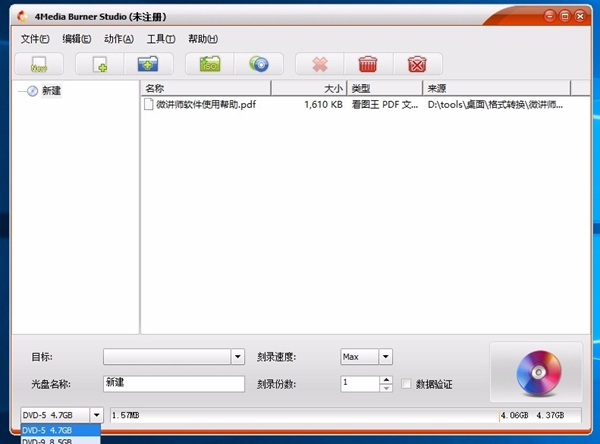The width and height of the screenshot is (600, 444).
Task: Click the disc copy toolbar icon
Action: point(259,64)
